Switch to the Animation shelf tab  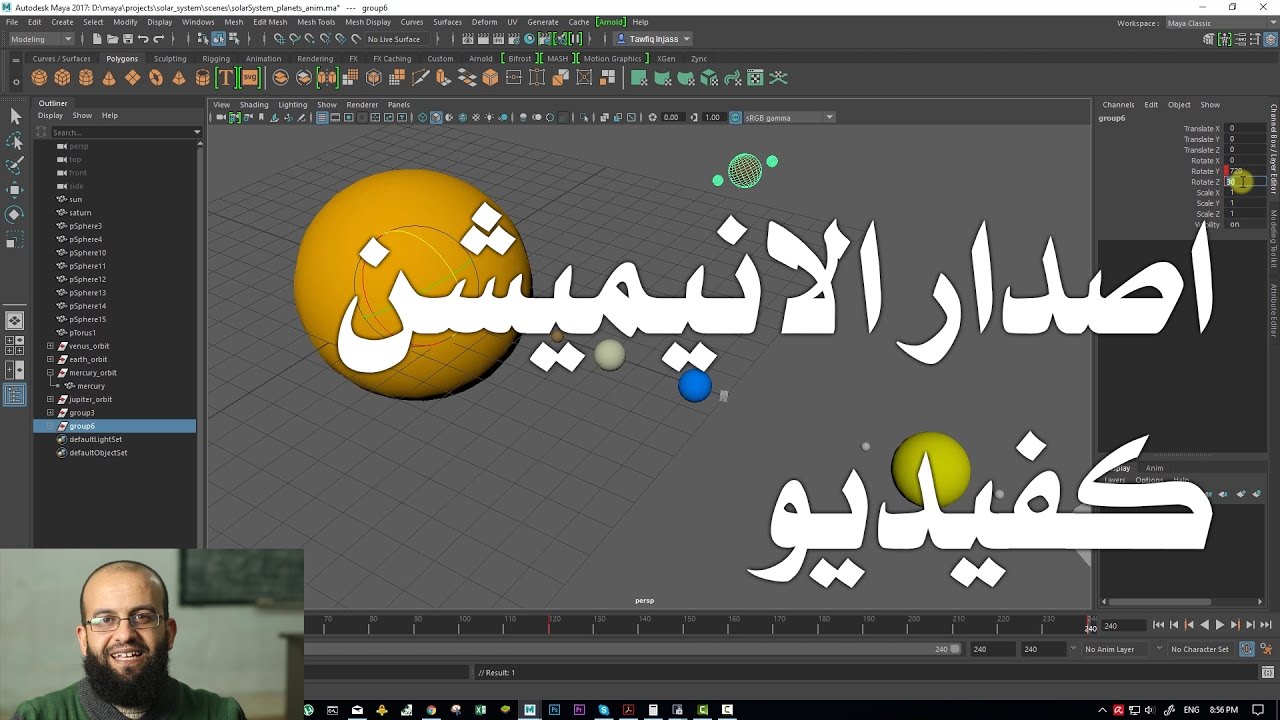tap(263, 59)
